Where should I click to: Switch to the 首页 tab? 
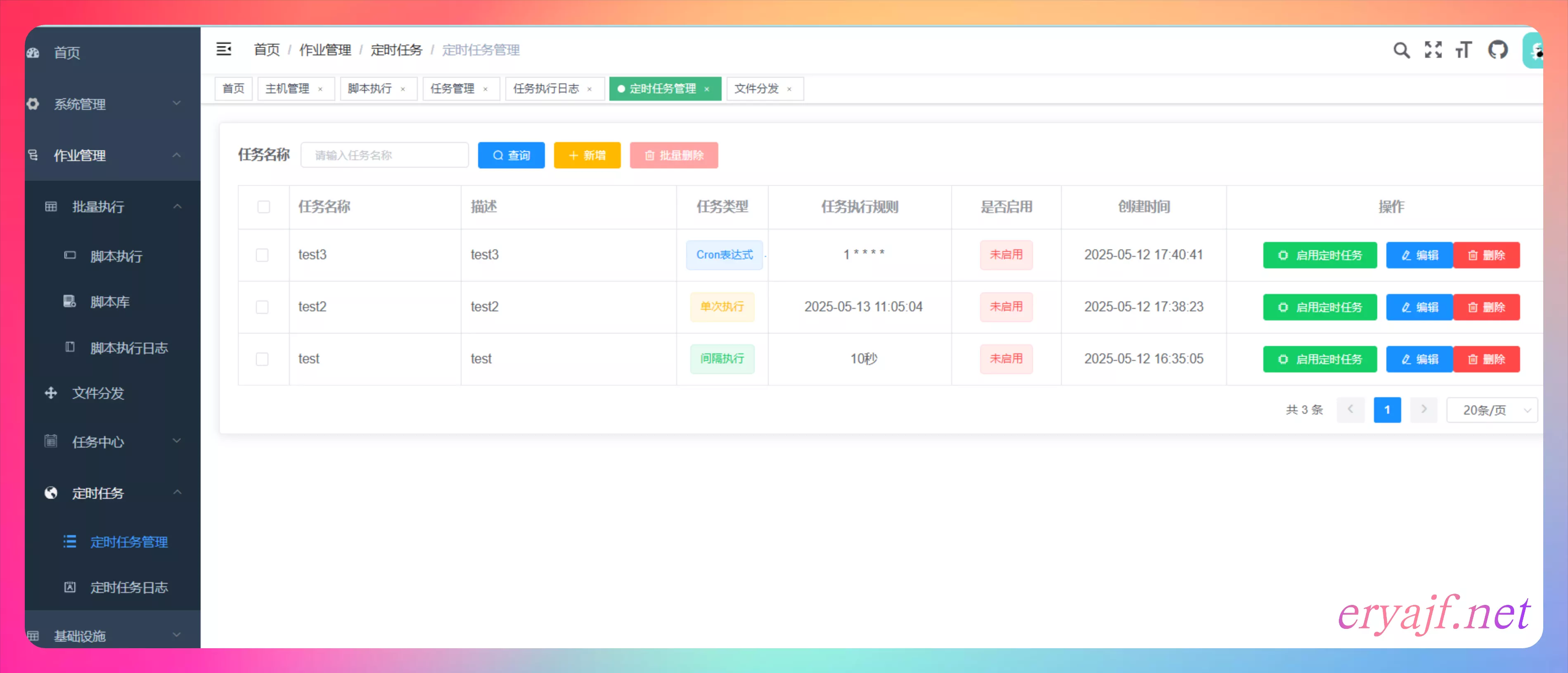(x=233, y=89)
